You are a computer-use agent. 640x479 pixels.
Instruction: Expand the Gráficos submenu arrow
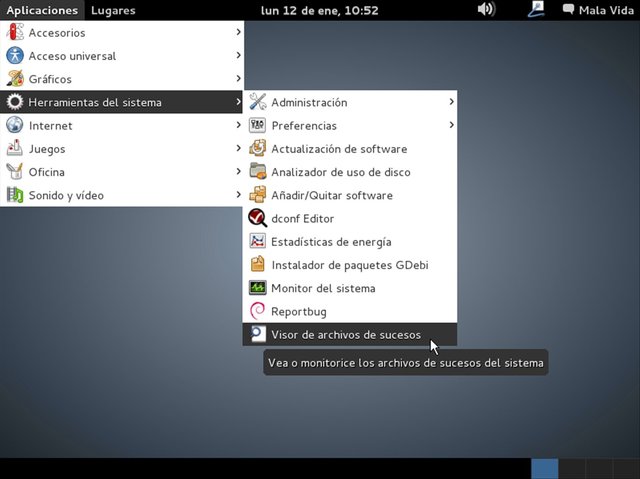pyautogui.click(x=238, y=78)
